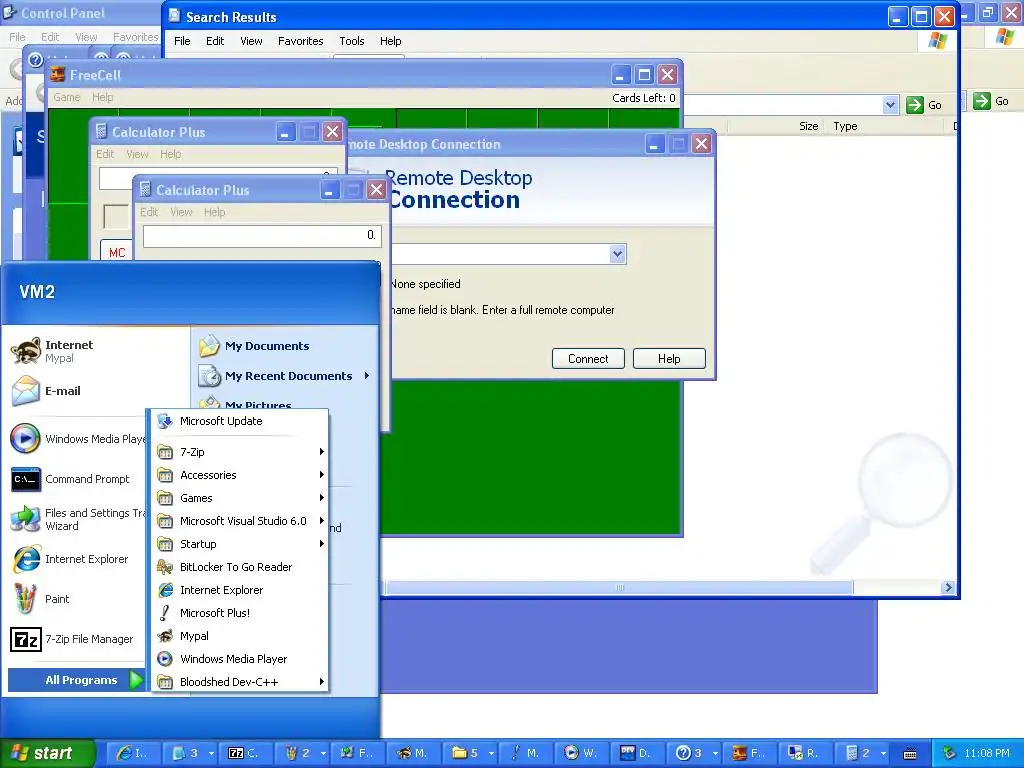
Task: Click Connect in Remote Desktop Connection
Action: (588, 359)
